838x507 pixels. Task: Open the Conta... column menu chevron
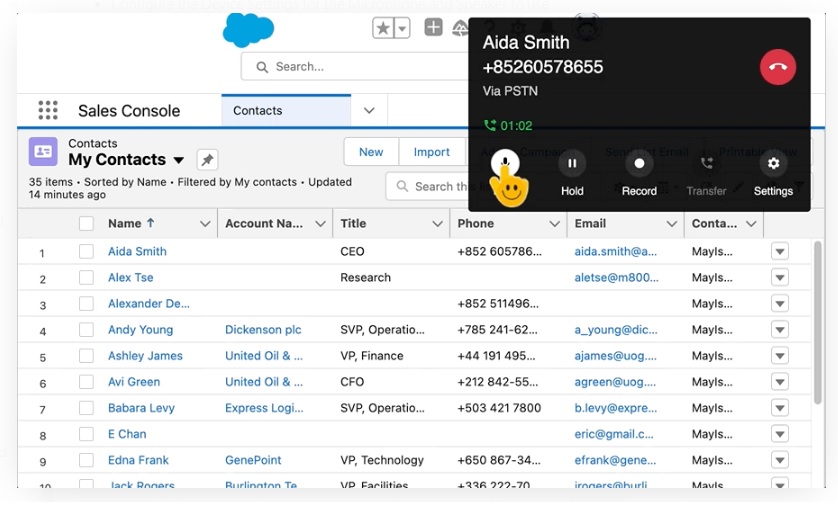(x=751, y=224)
